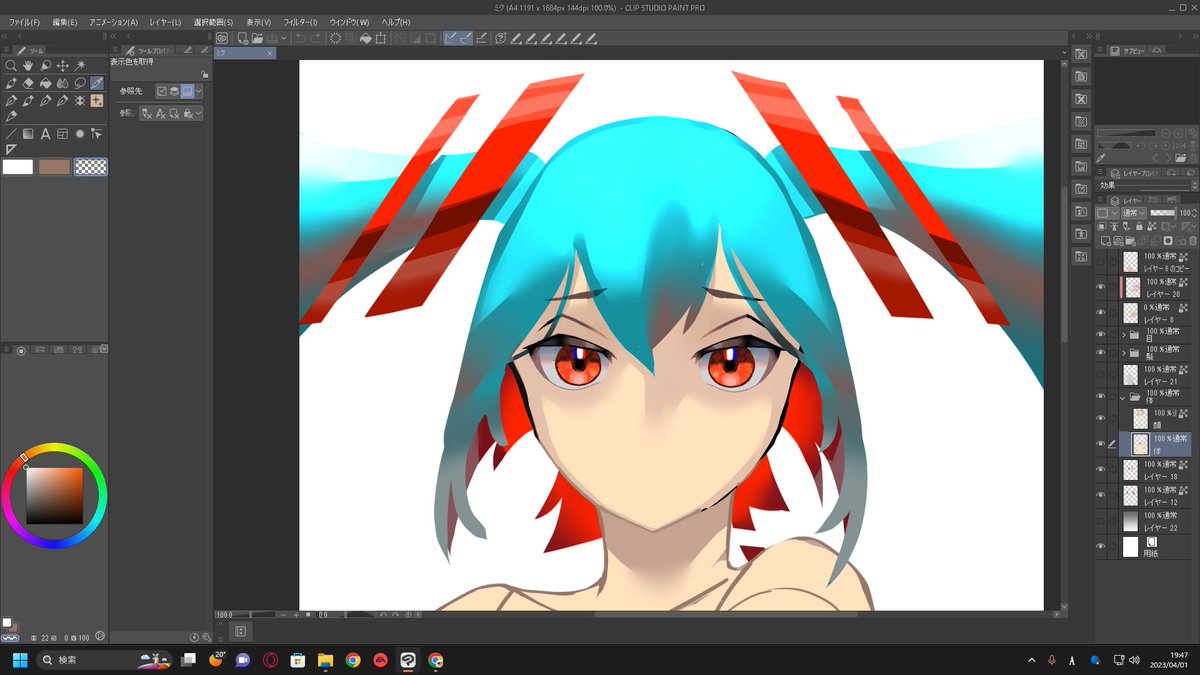Screen dimensions: 1200x675
Task: Click the Delete layer trash icon
Action: [1191, 240]
